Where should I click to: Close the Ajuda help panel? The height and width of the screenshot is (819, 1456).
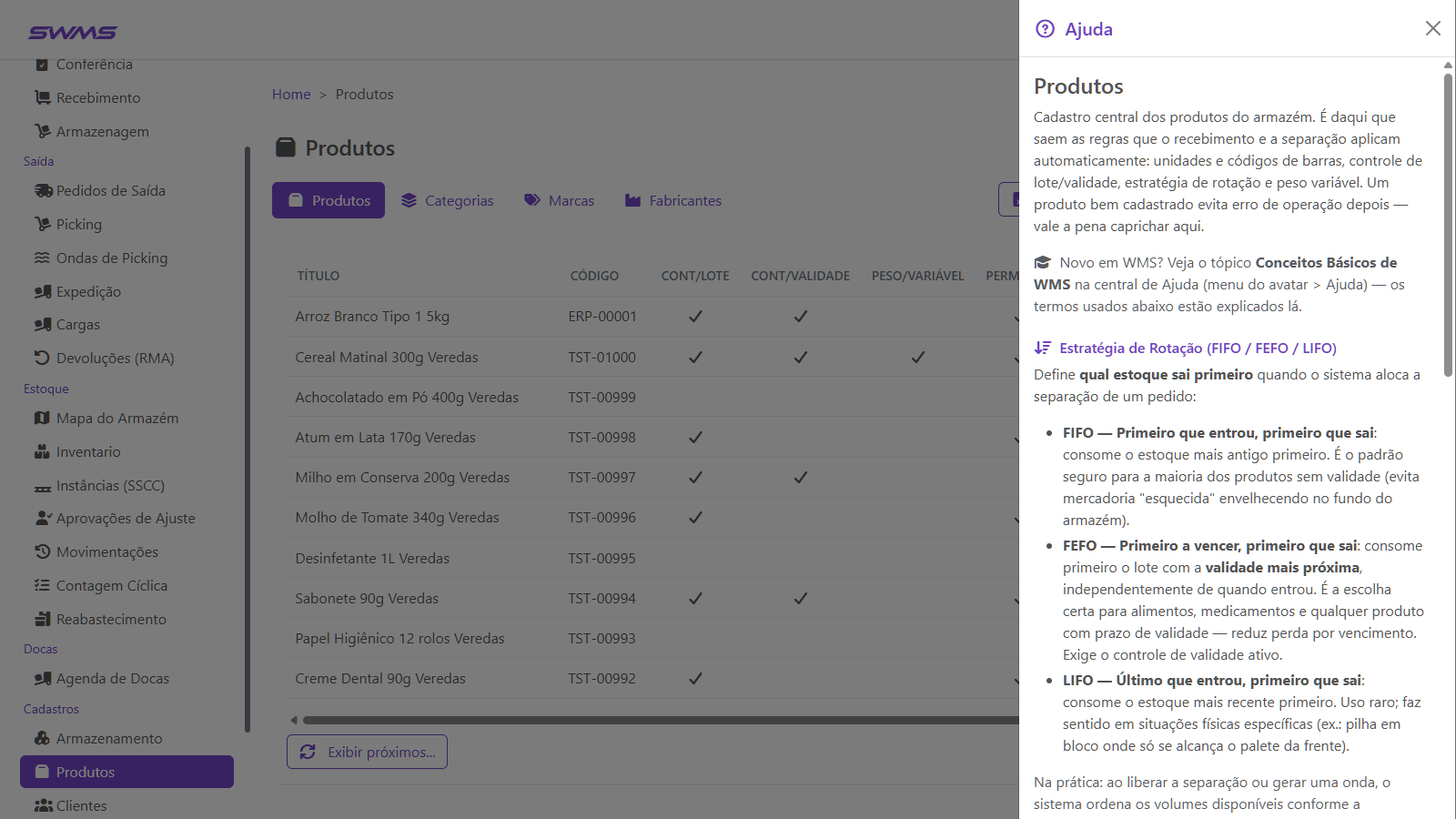1433,29
